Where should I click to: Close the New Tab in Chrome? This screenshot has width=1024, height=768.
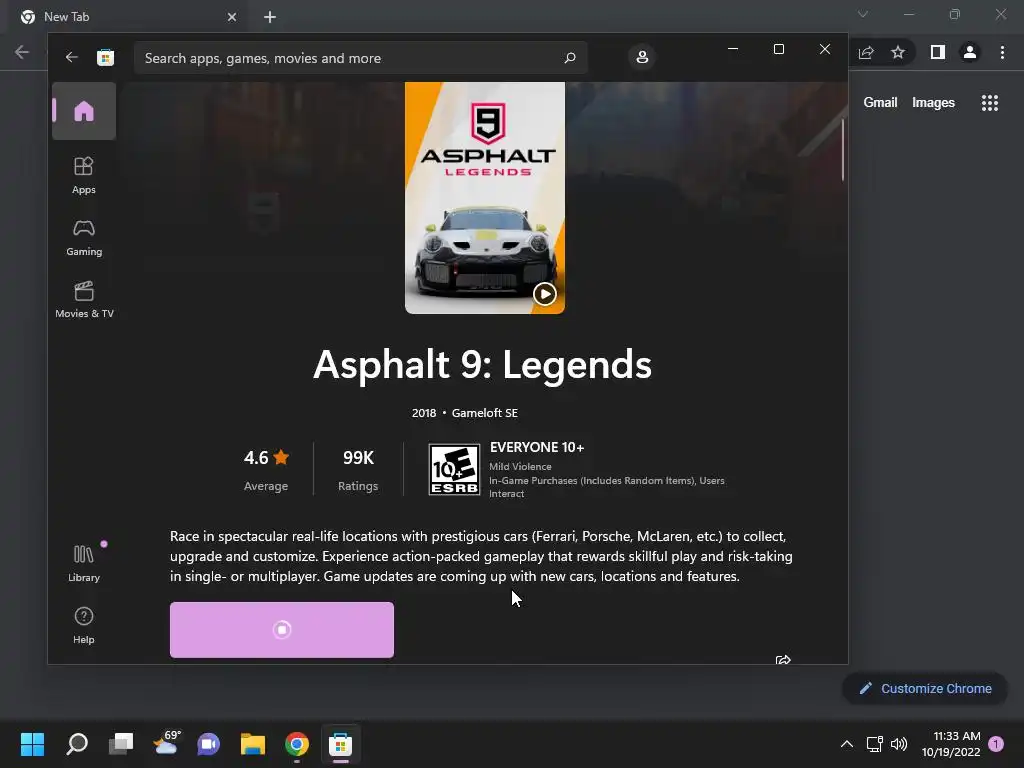pyautogui.click(x=232, y=17)
